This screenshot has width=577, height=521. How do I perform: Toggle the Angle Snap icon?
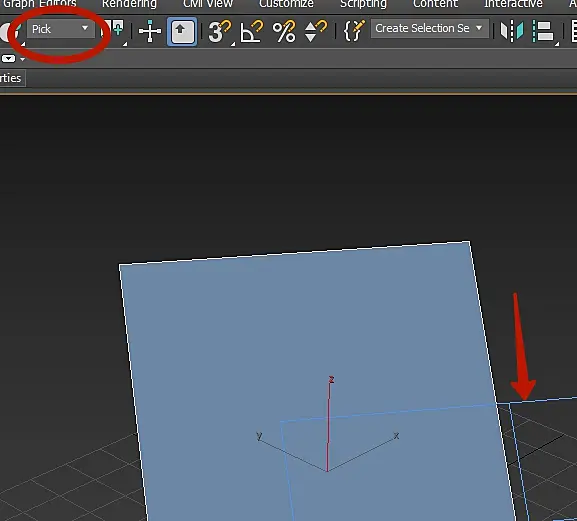point(252,32)
